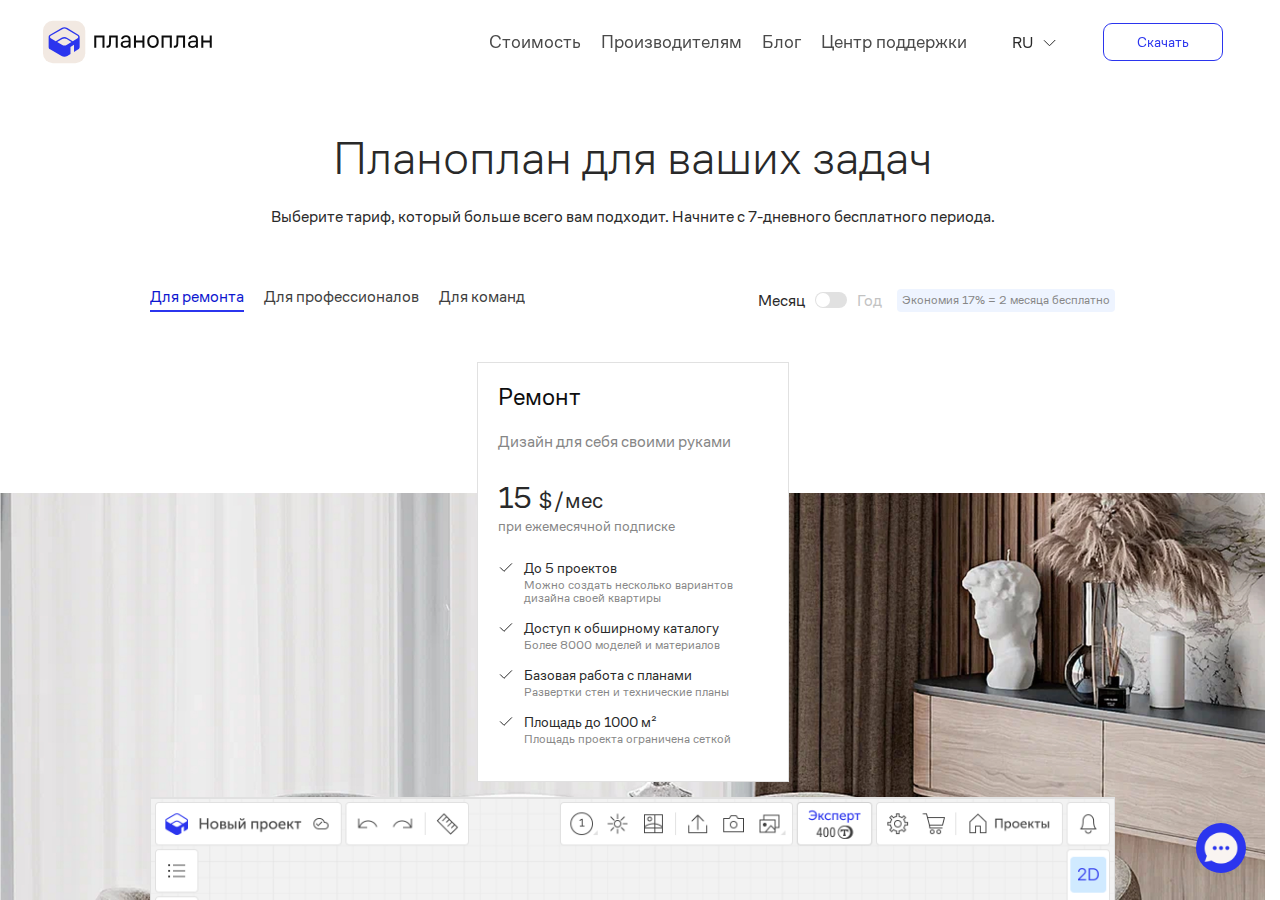
Task: Click the Площадь до 1000 м² feature
Action: coord(590,722)
